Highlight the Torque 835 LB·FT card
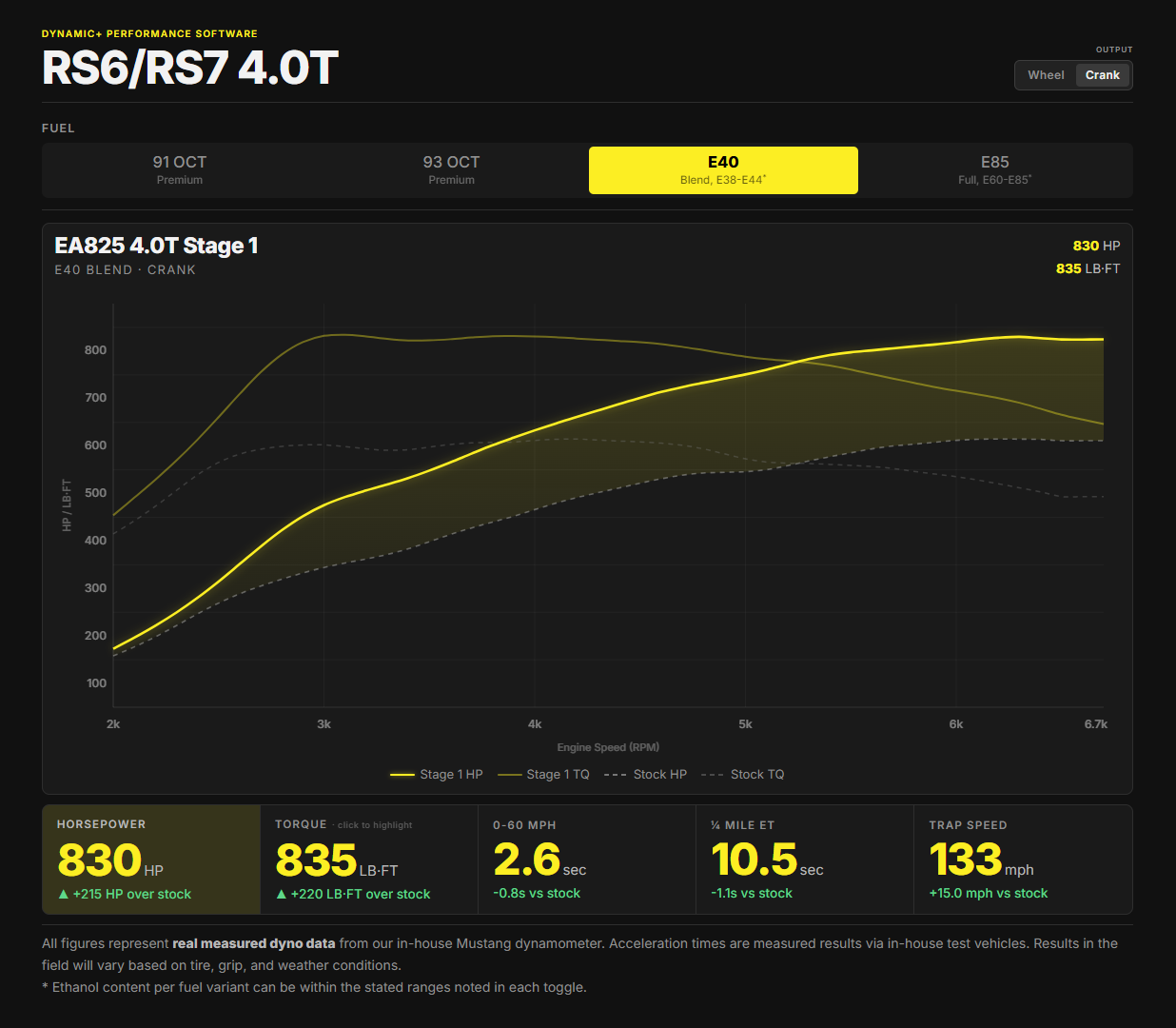 coord(369,860)
